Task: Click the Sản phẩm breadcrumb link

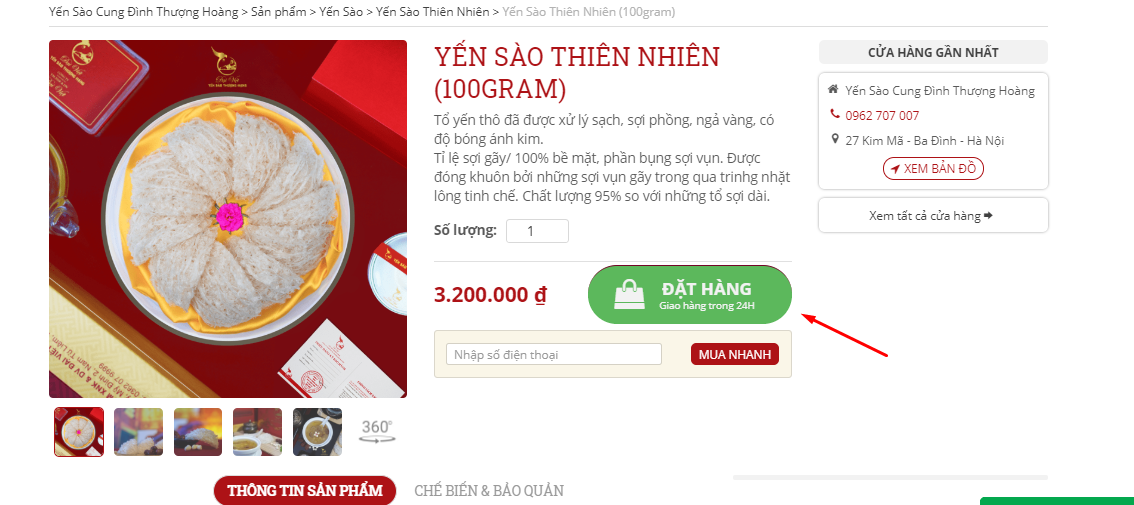Action: [x=278, y=12]
